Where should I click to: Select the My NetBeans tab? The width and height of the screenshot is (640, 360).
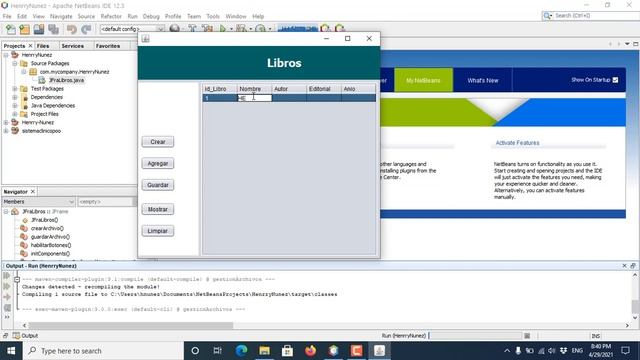point(423,80)
